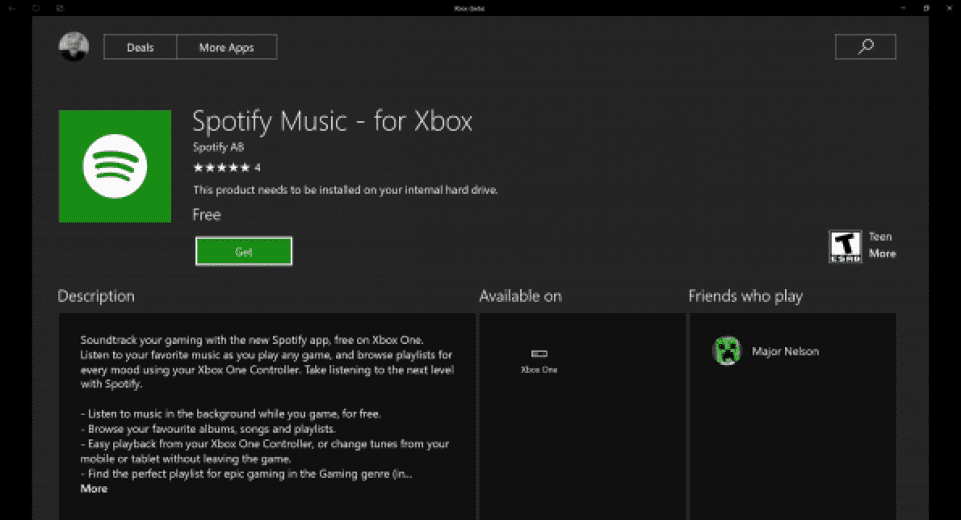Image resolution: width=961 pixels, height=520 pixels.
Task: Click the green Get button
Action: (x=244, y=251)
